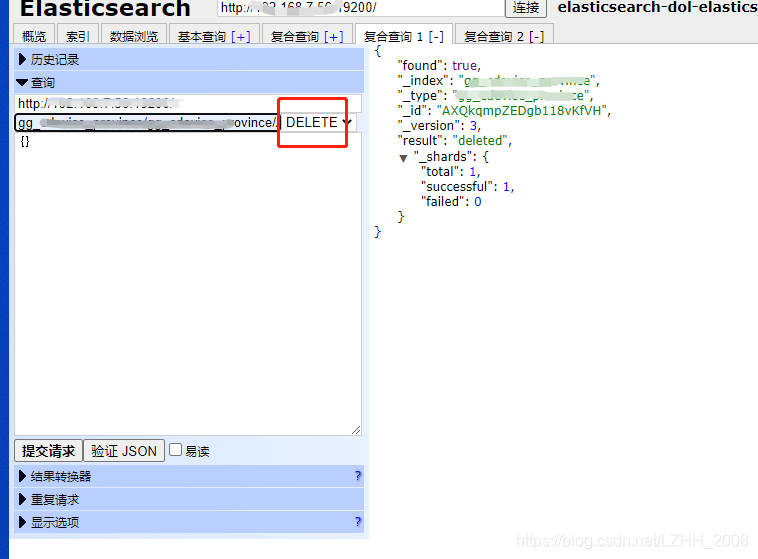Click the "result" value "deleted"
Screen dimensions: 758x559
click(x=480, y=141)
